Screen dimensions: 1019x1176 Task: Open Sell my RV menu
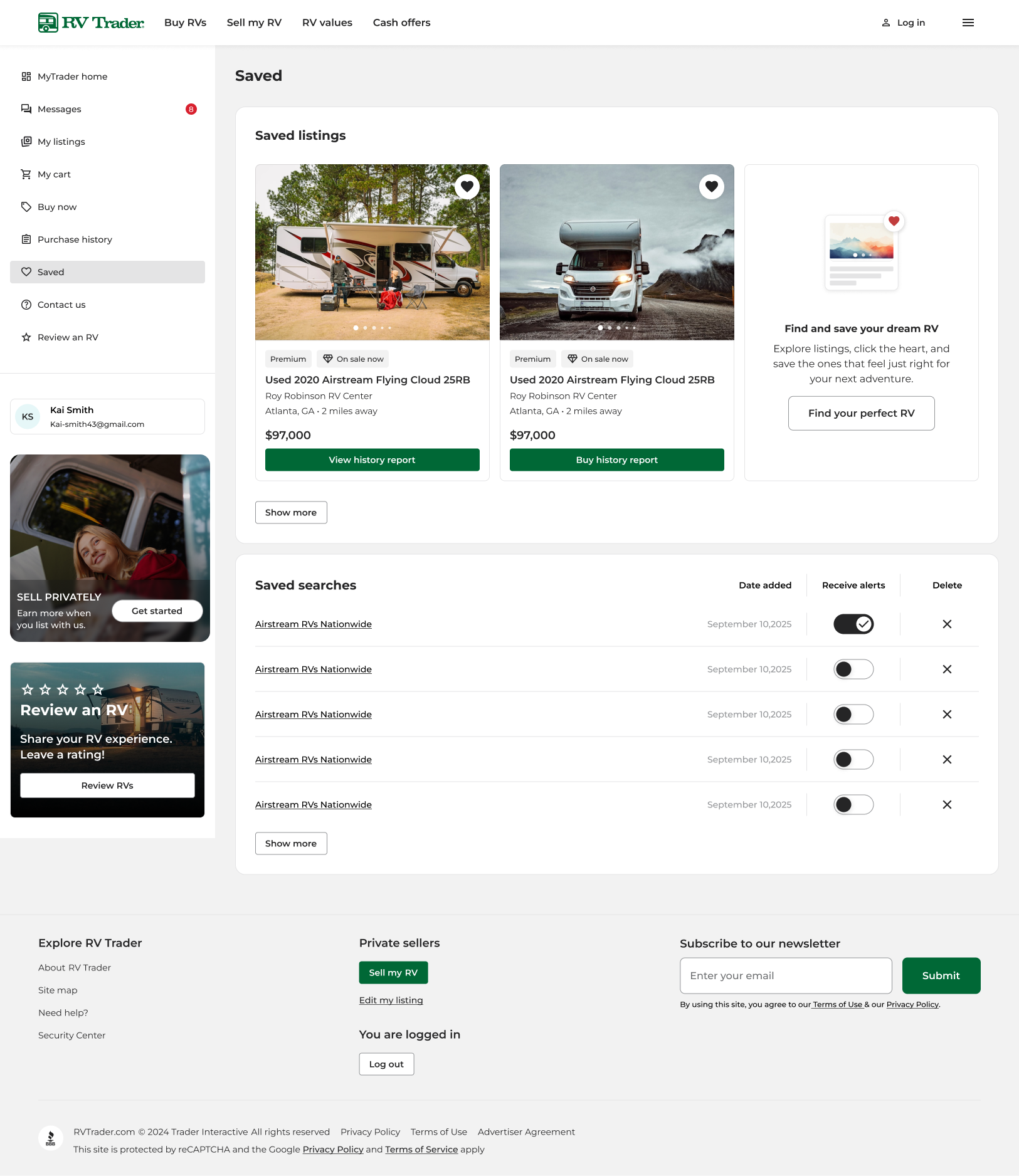[254, 23]
